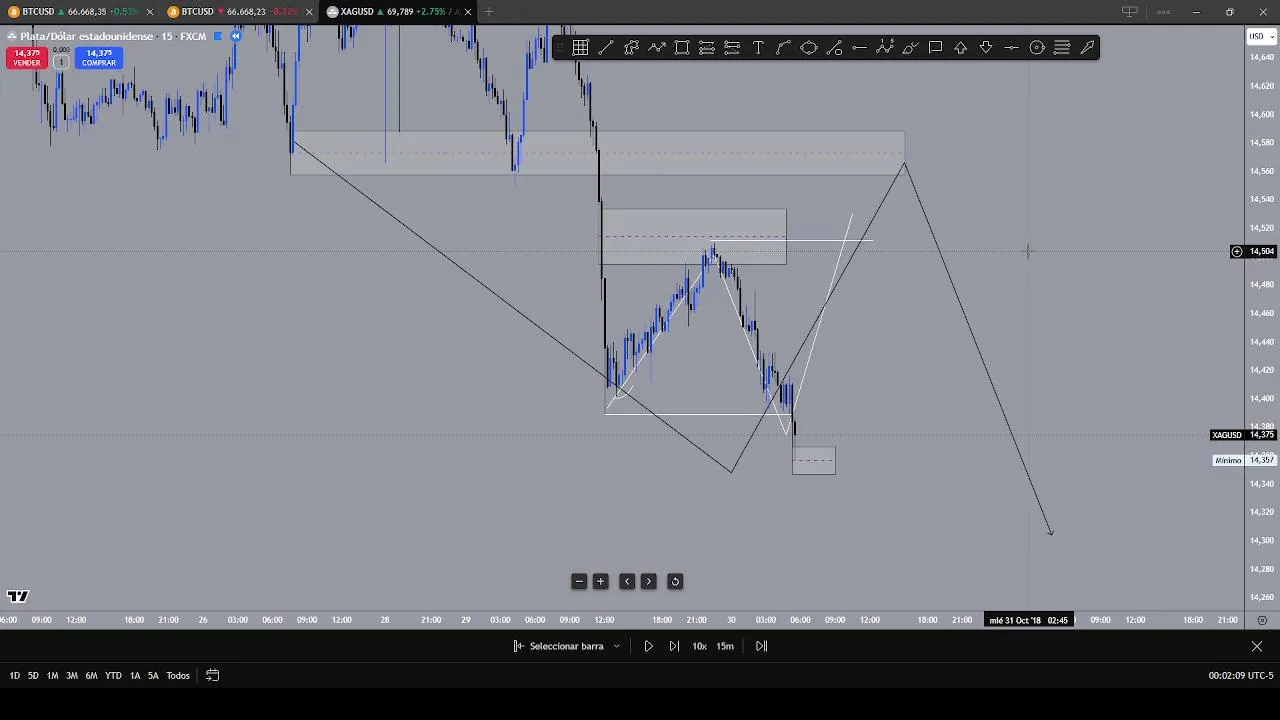Close the XAGUSD tab
The width and height of the screenshot is (1280, 720).
pos(468,12)
